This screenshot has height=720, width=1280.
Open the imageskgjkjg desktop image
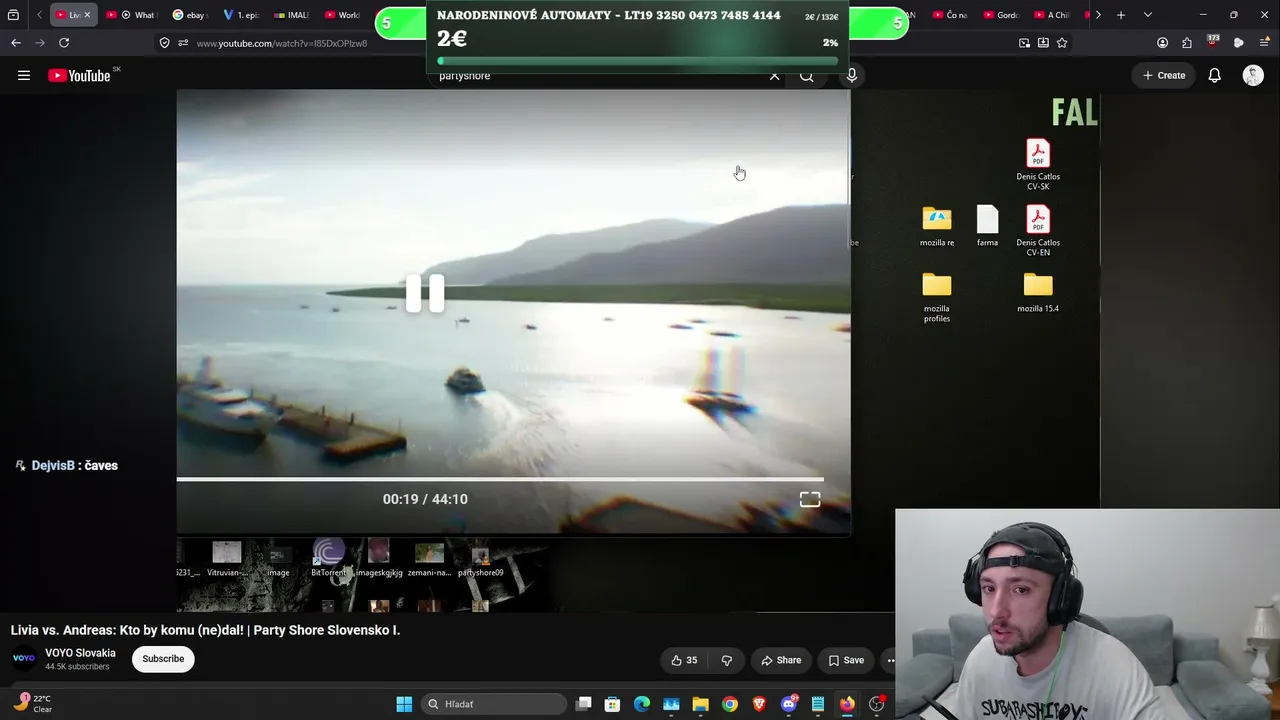(x=379, y=558)
